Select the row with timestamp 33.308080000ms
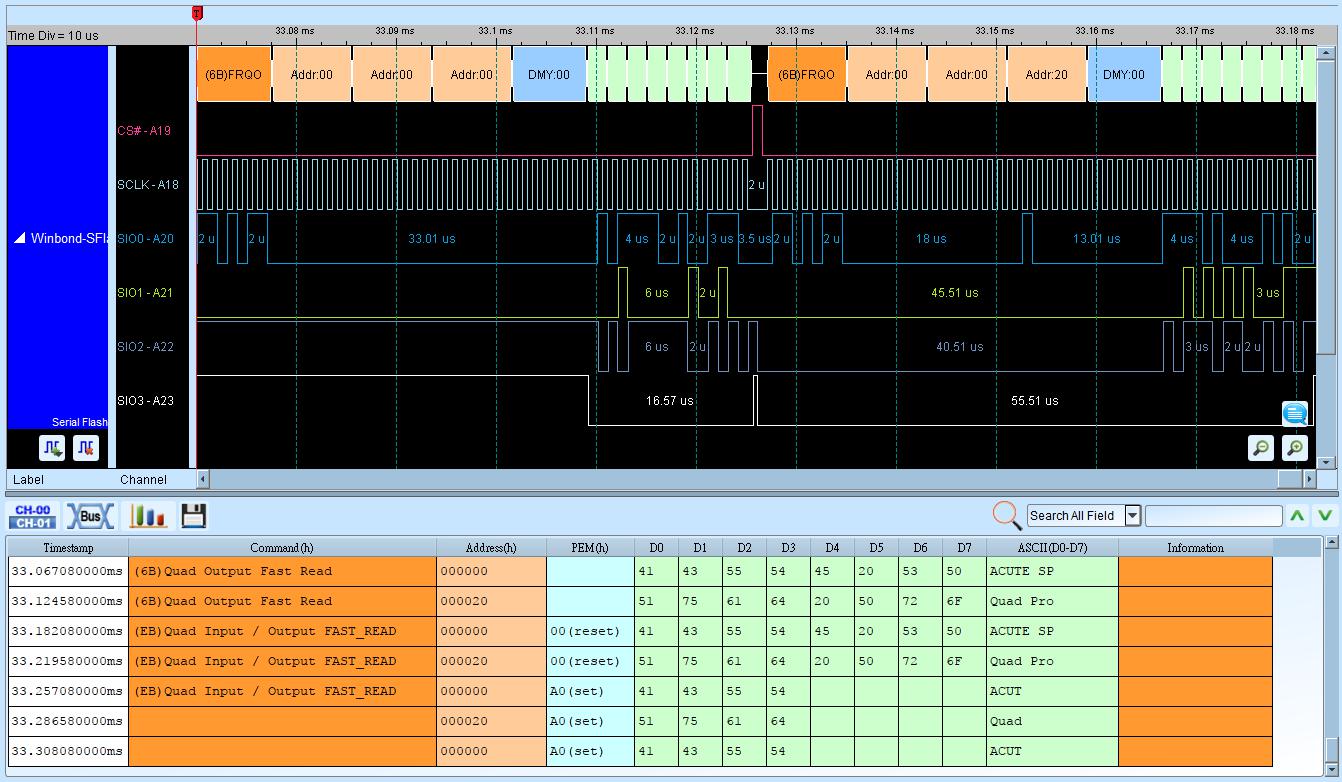 (x=640, y=752)
